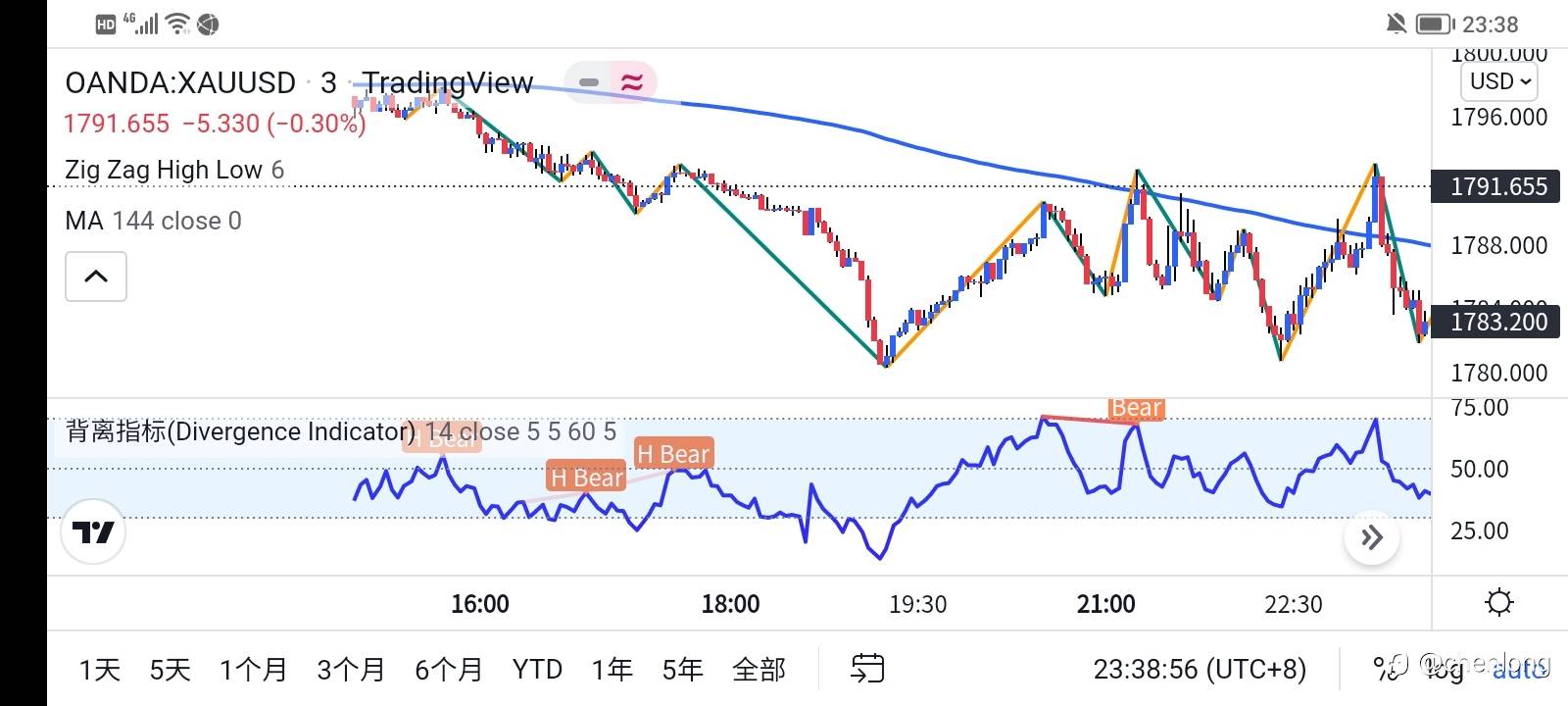Viewport: 1568px width, 706px height.
Task: Click the MA 144 close legend entry
Action: point(153,221)
